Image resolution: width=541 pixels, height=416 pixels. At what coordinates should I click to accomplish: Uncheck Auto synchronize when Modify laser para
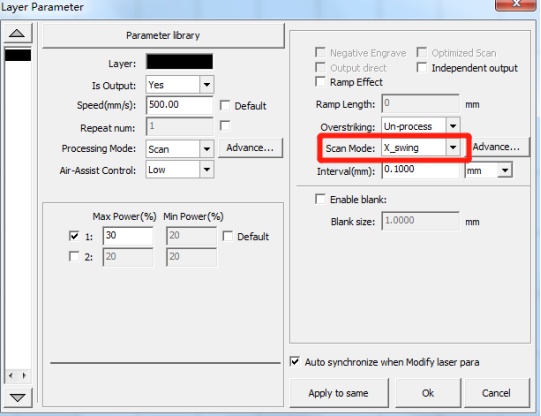[x=295, y=361]
